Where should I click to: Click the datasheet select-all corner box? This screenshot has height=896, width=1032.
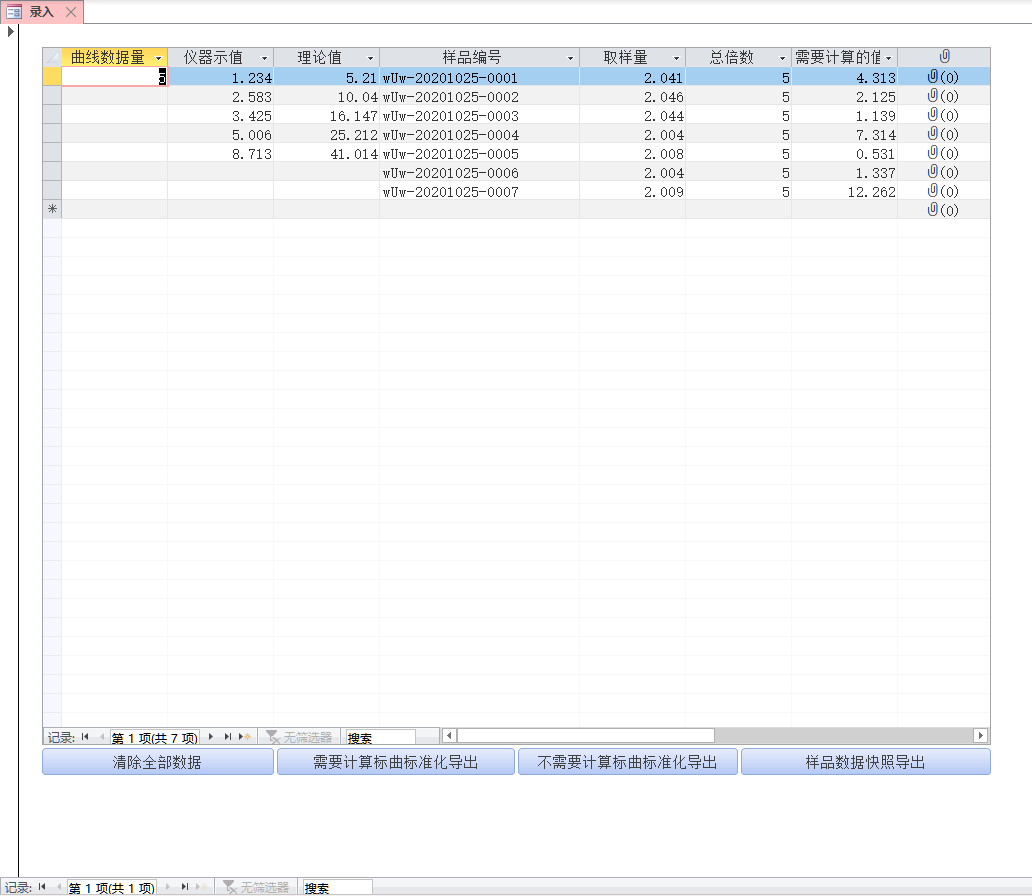(52, 57)
